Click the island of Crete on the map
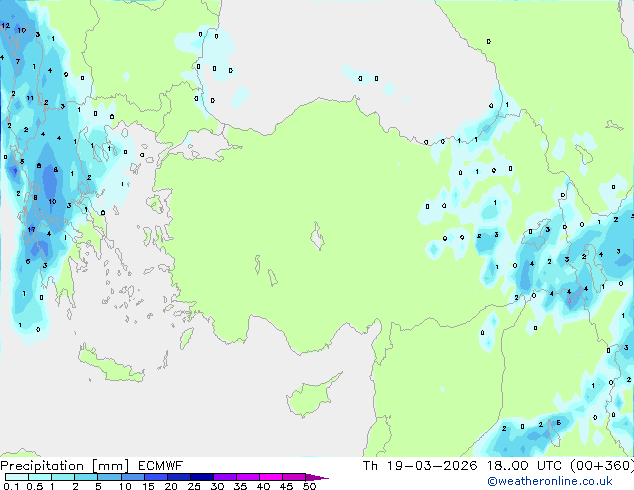The height and width of the screenshot is (490, 634). (110, 365)
